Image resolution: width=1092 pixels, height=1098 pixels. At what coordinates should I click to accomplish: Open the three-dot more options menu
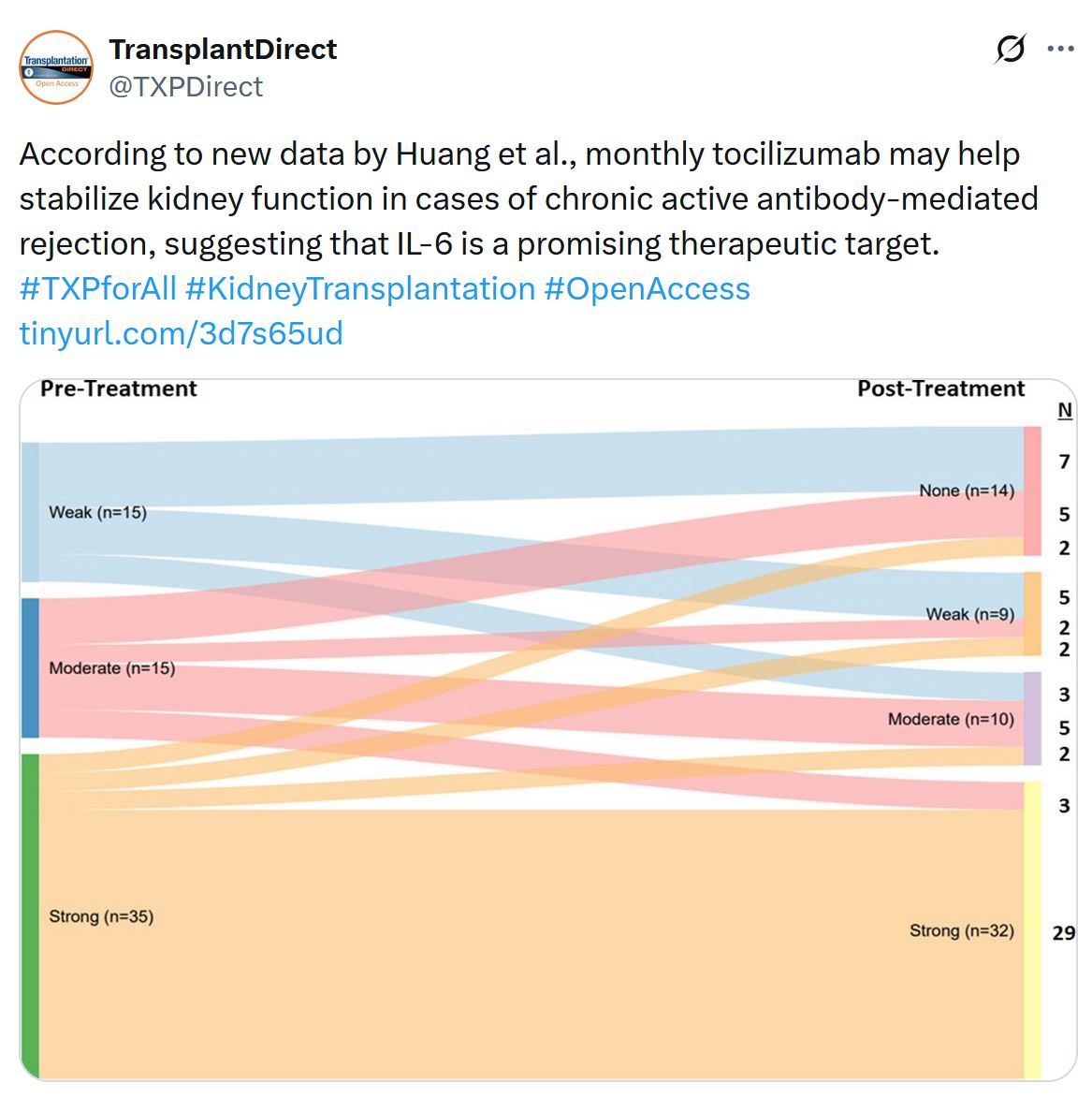pos(1060,49)
